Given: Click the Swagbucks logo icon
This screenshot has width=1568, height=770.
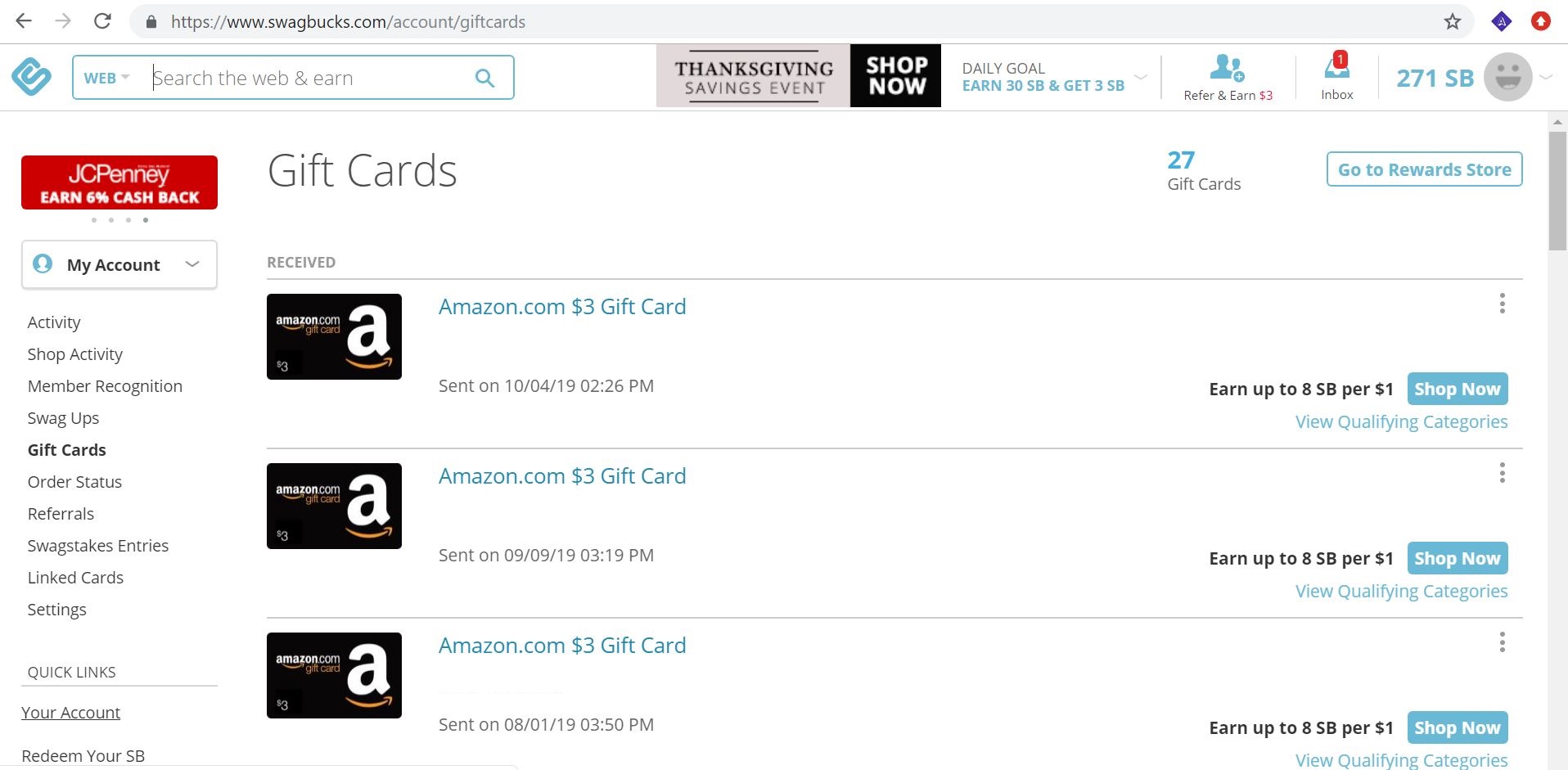Looking at the screenshot, I should 31,76.
